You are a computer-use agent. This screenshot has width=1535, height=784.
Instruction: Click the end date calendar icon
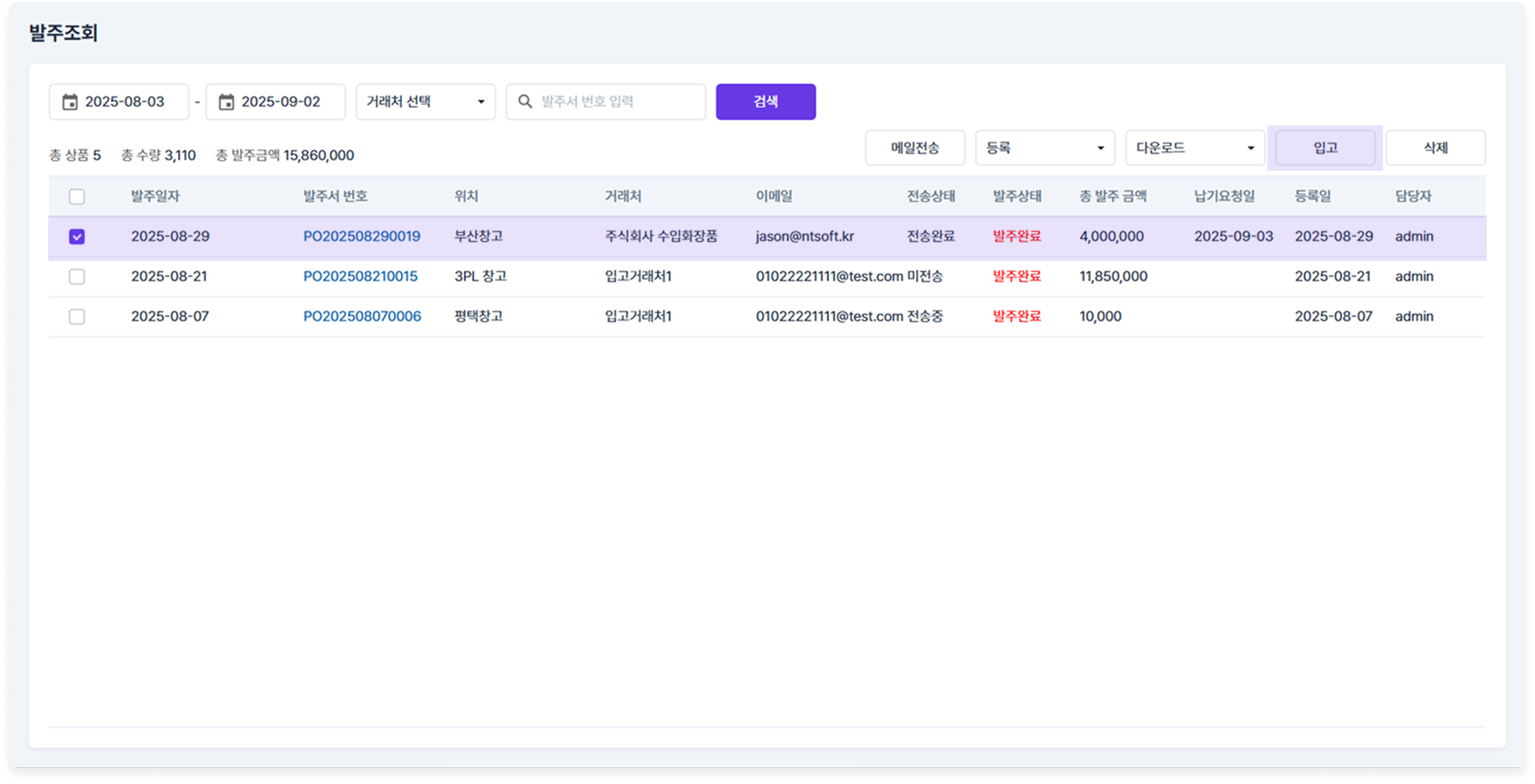227,102
